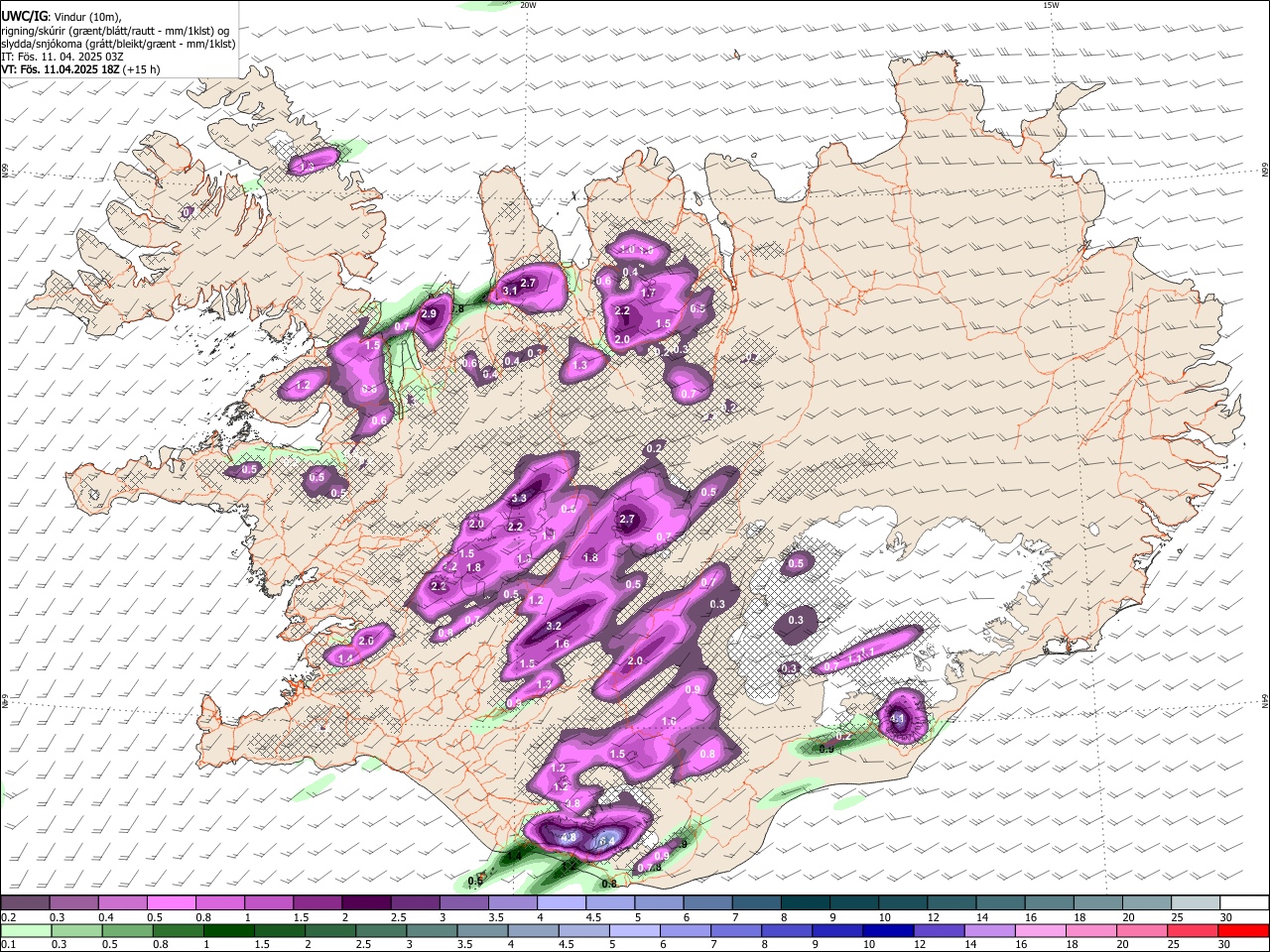This screenshot has width=1270, height=952.
Task: Click the "0.1" scale label of the lower legend row
Action: coord(8,945)
